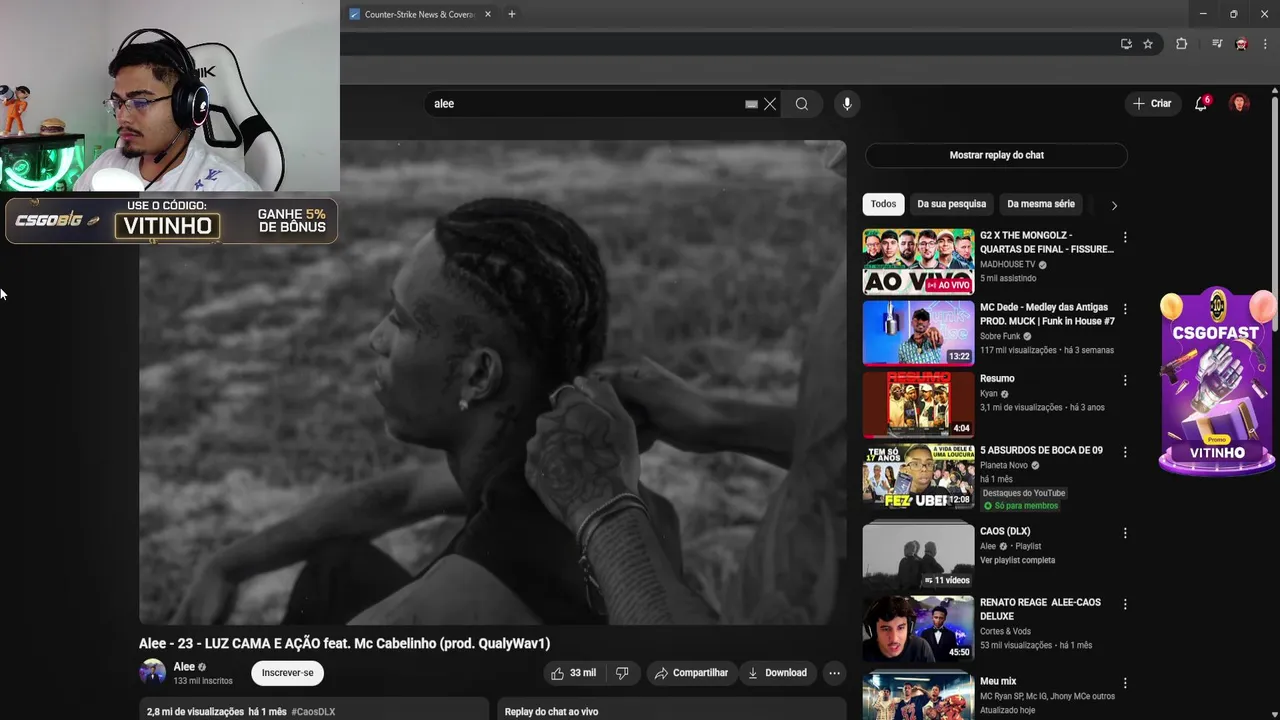The width and height of the screenshot is (1280, 720).
Task: Select the Da mesma série chip
Action: click(x=1041, y=204)
